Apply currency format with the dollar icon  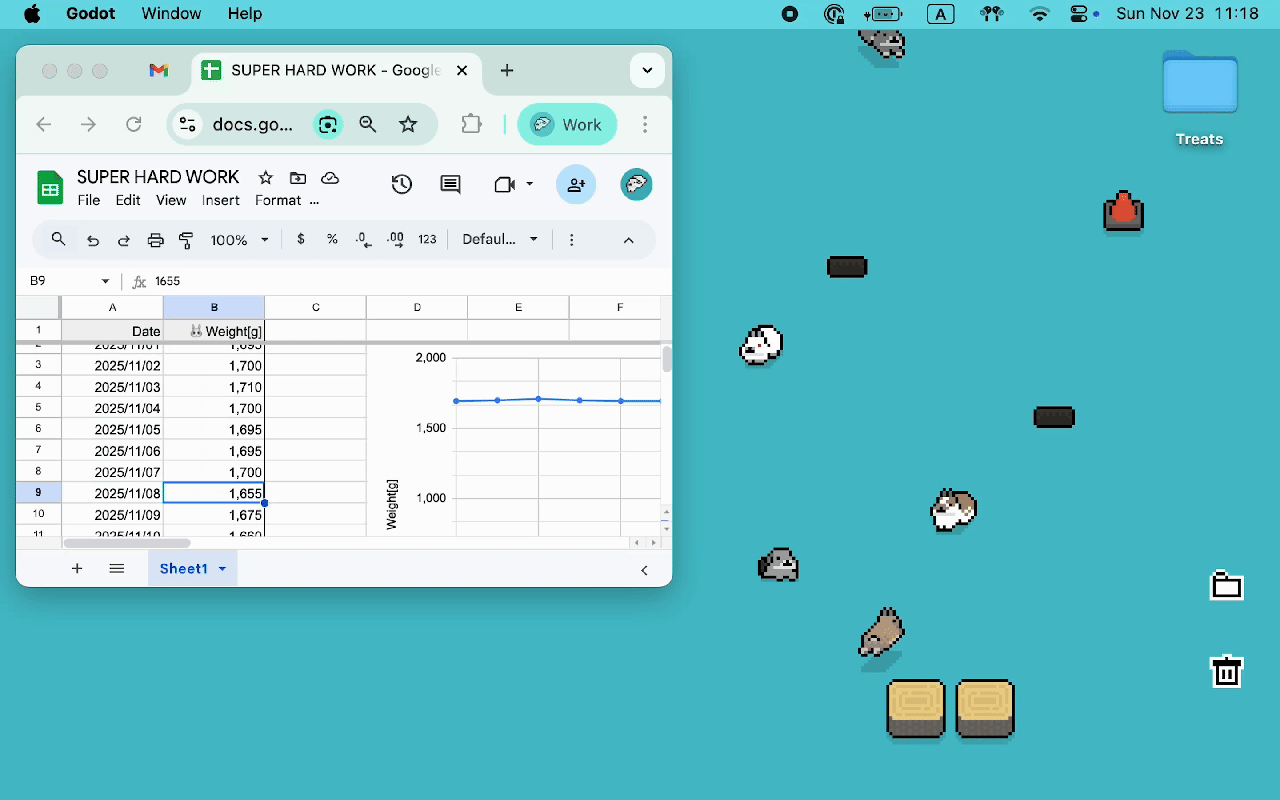click(x=301, y=240)
